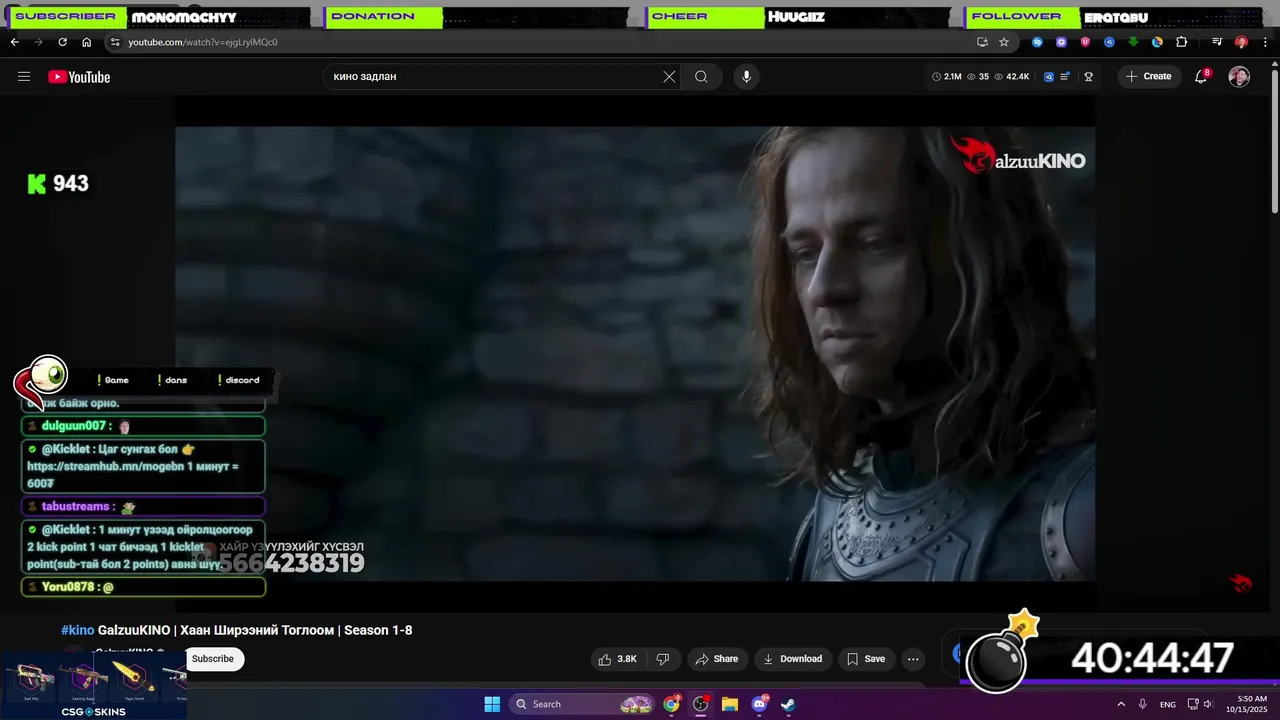The image size is (1280, 720).
Task: Open Chrome from the taskbar
Action: click(x=672, y=704)
